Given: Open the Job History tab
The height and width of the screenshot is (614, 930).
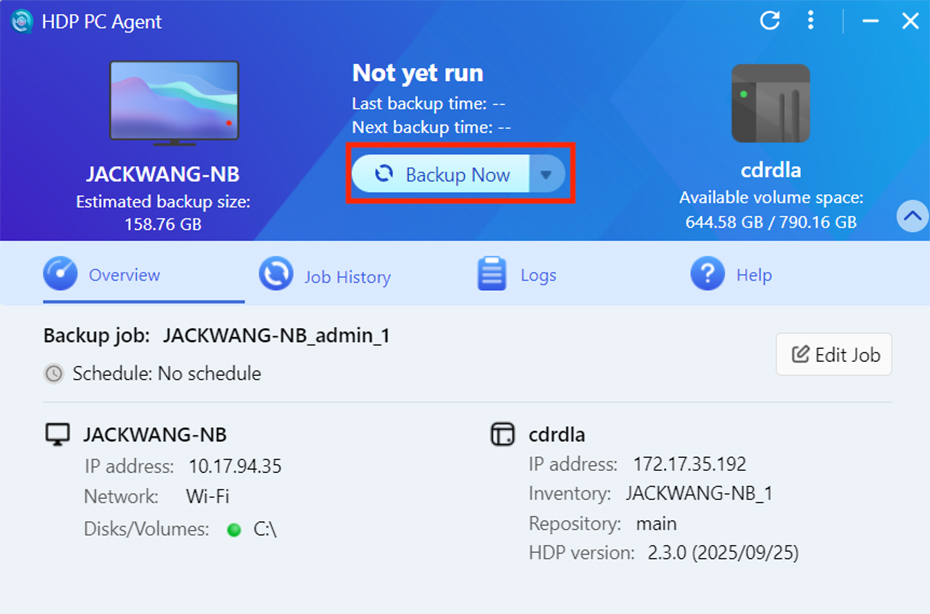Looking at the screenshot, I should [347, 277].
